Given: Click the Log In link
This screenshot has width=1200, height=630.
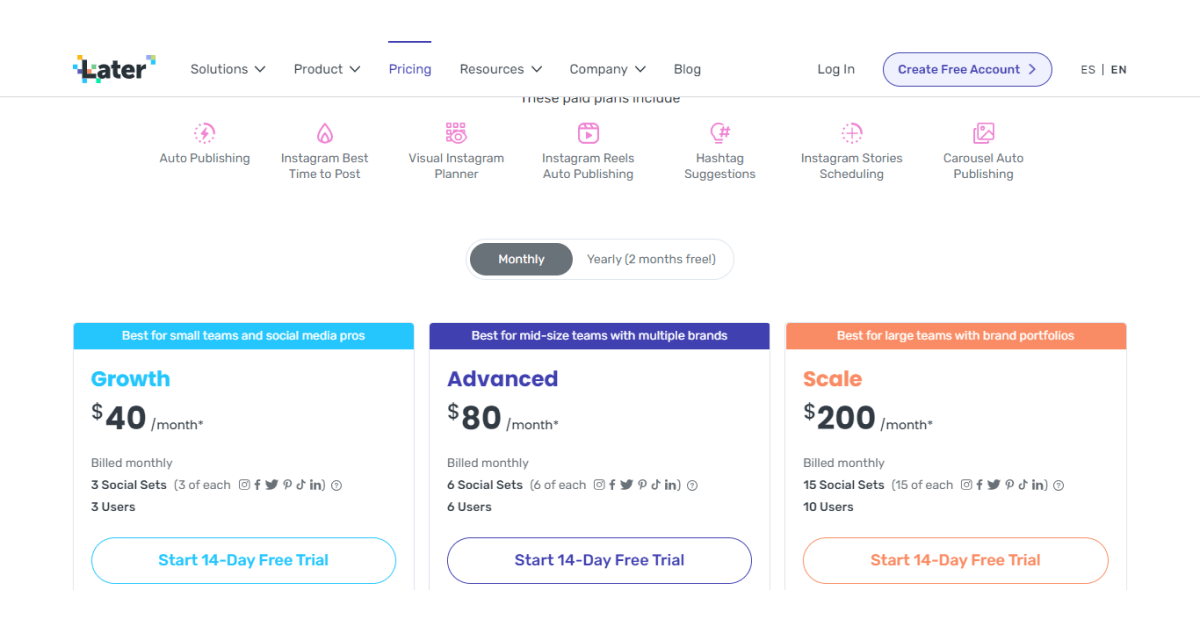Looking at the screenshot, I should click(x=835, y=69).
